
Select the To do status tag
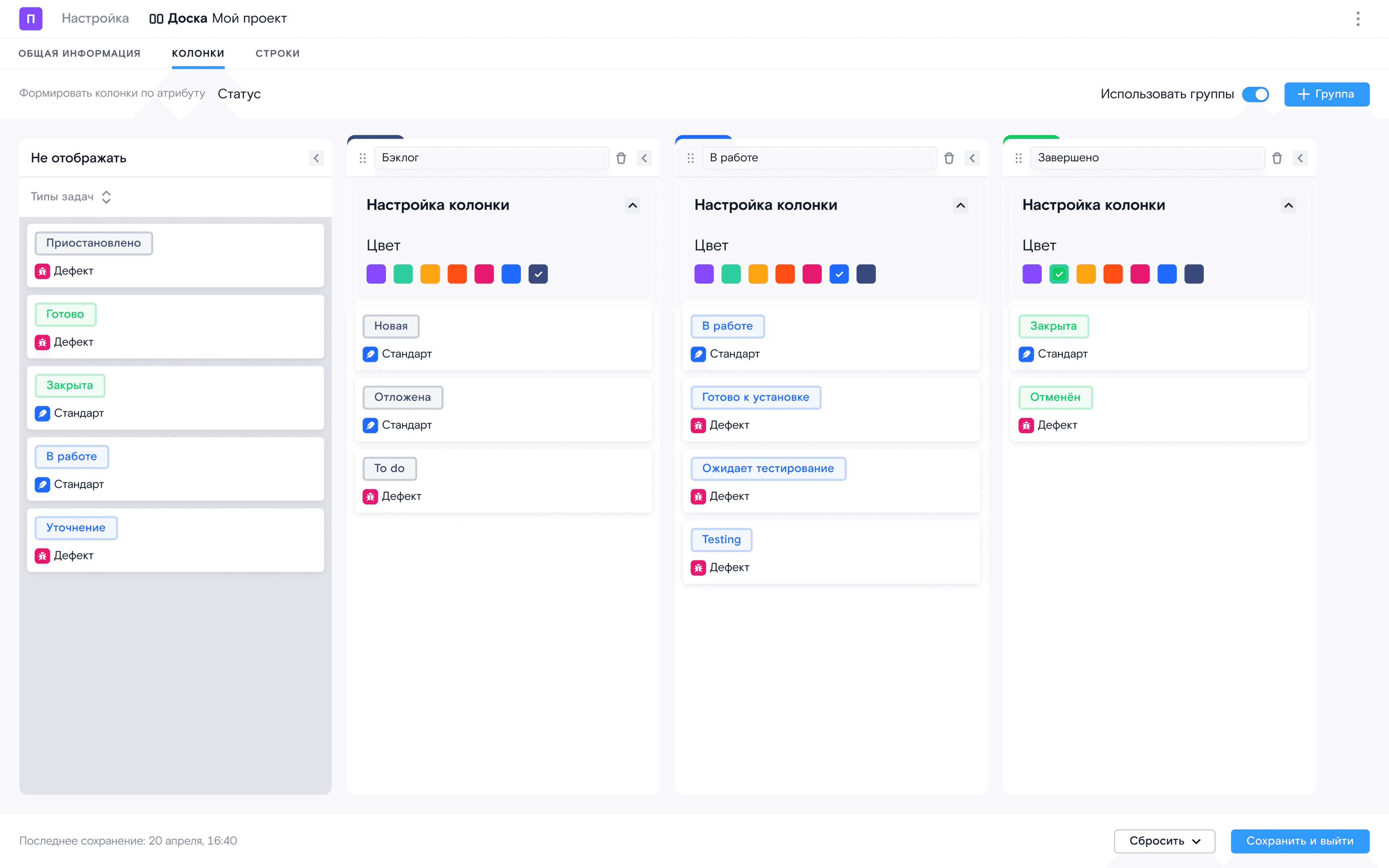click(x=389, y=468)
